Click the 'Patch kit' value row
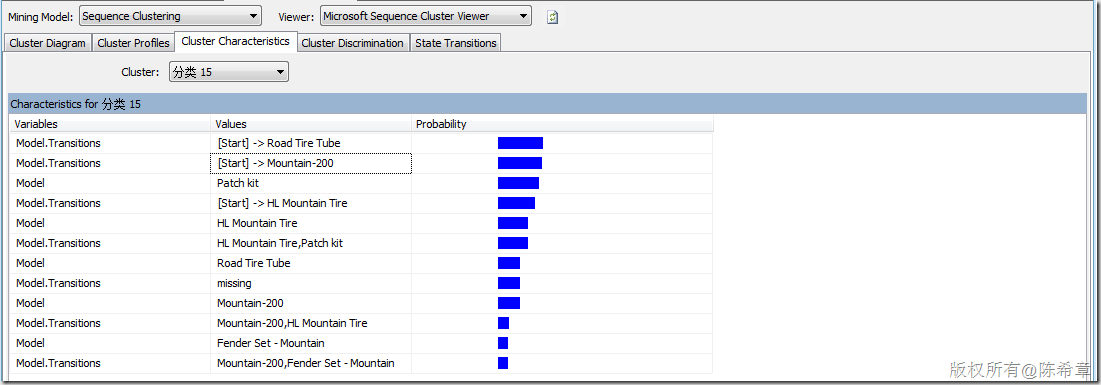Screen dimensions: 1101x385 [239, 183]
